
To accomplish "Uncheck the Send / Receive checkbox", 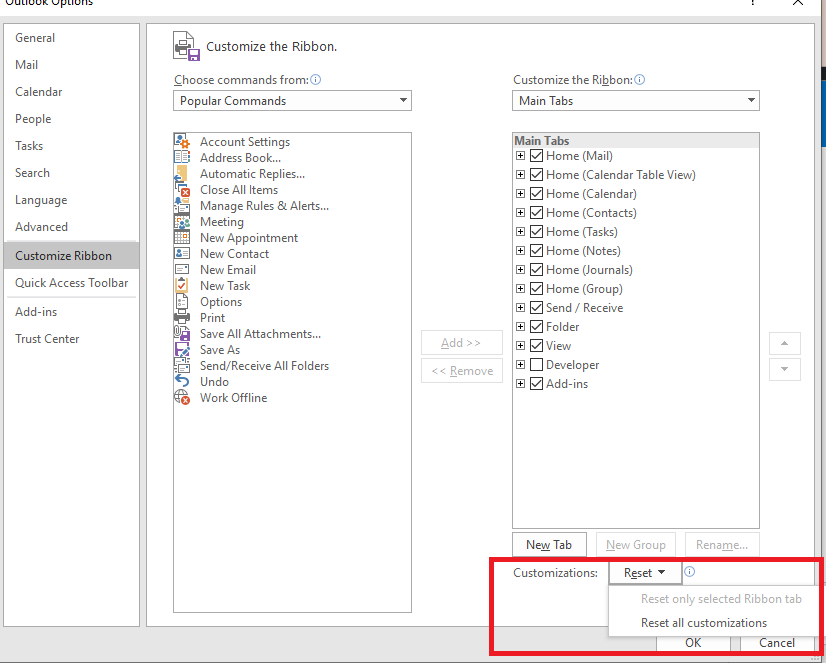I will (536, 308).
